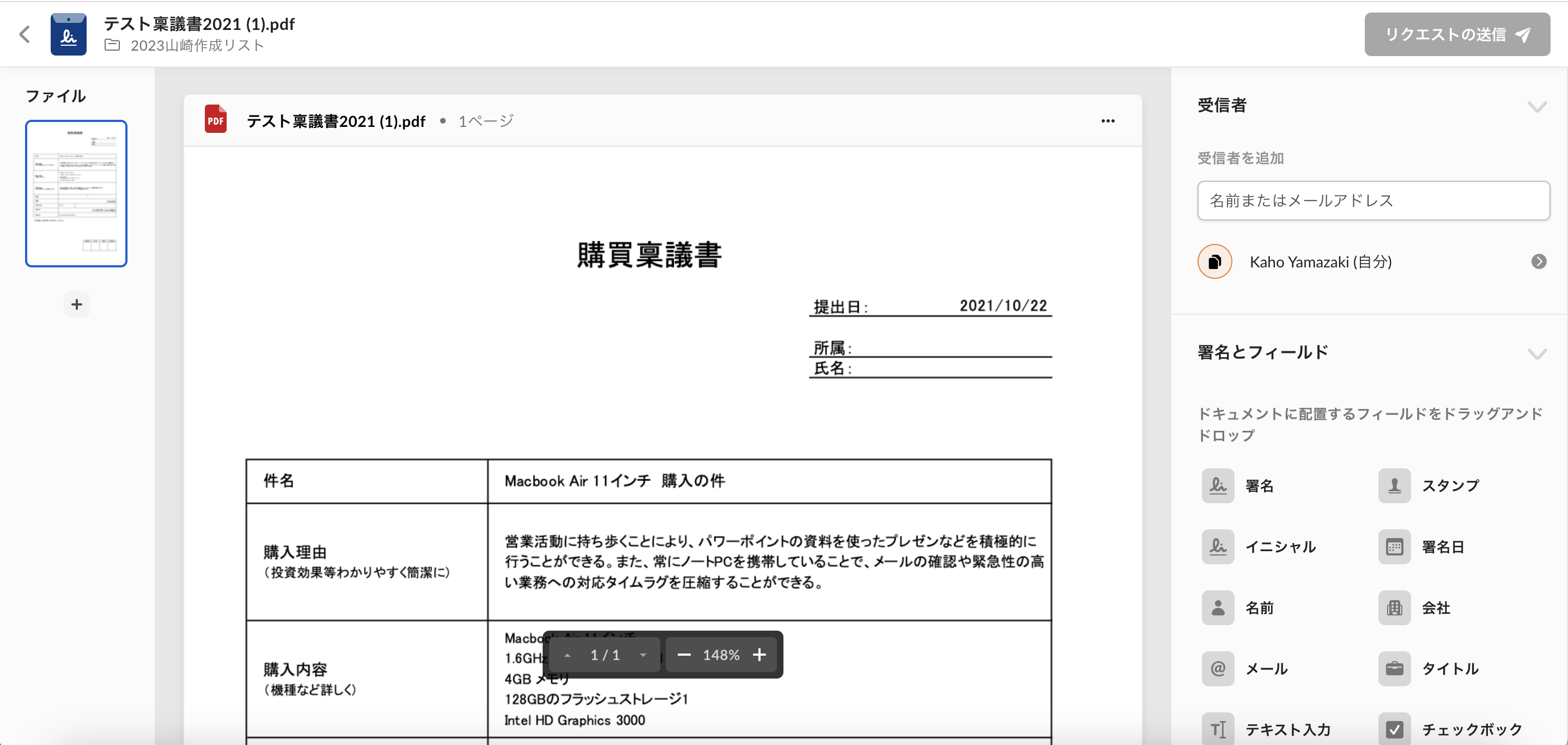Click the 1ページ page count label

pyautogui.click(x=486, y=121)
